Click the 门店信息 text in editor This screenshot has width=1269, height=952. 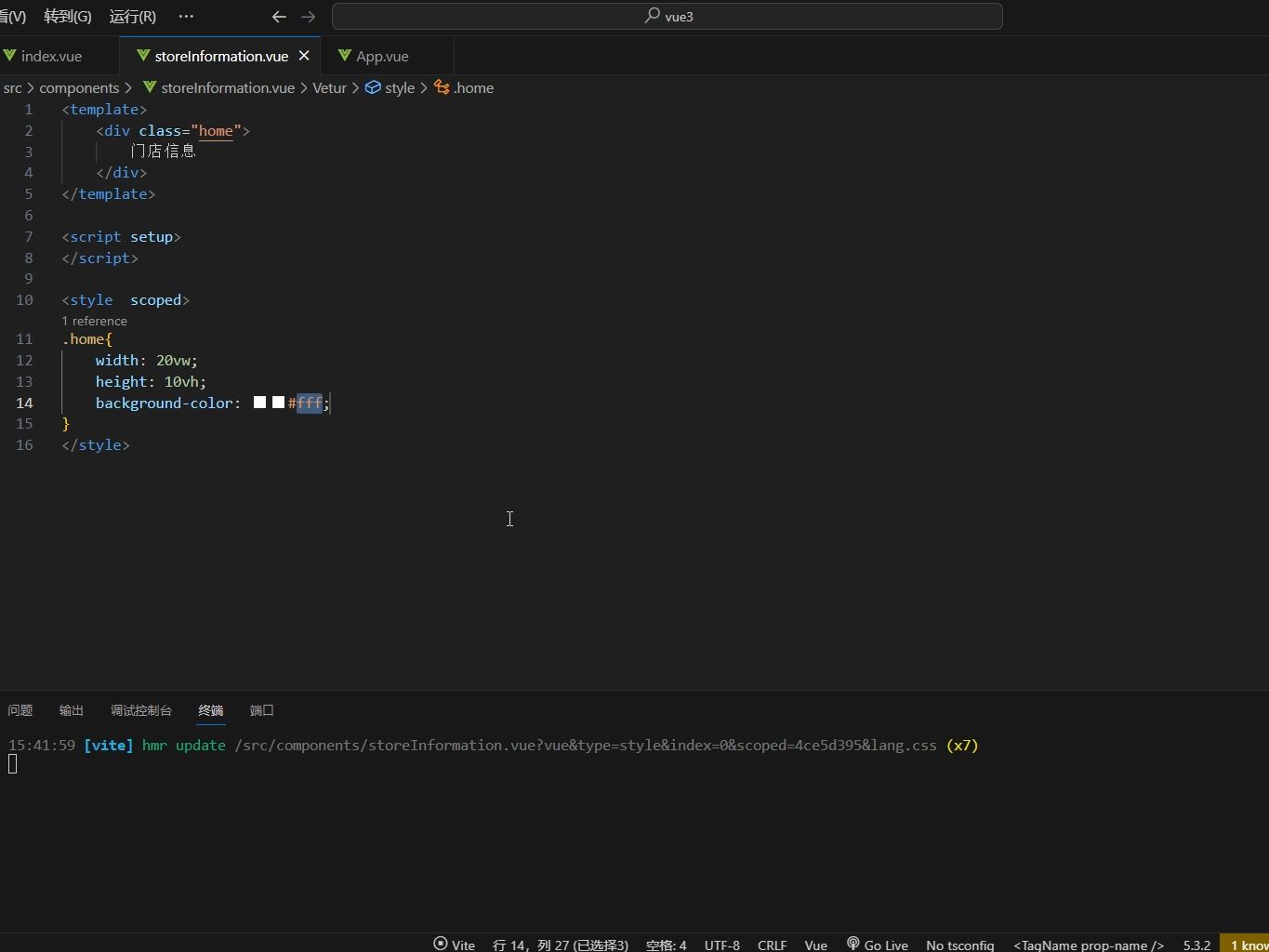[164, 151]
